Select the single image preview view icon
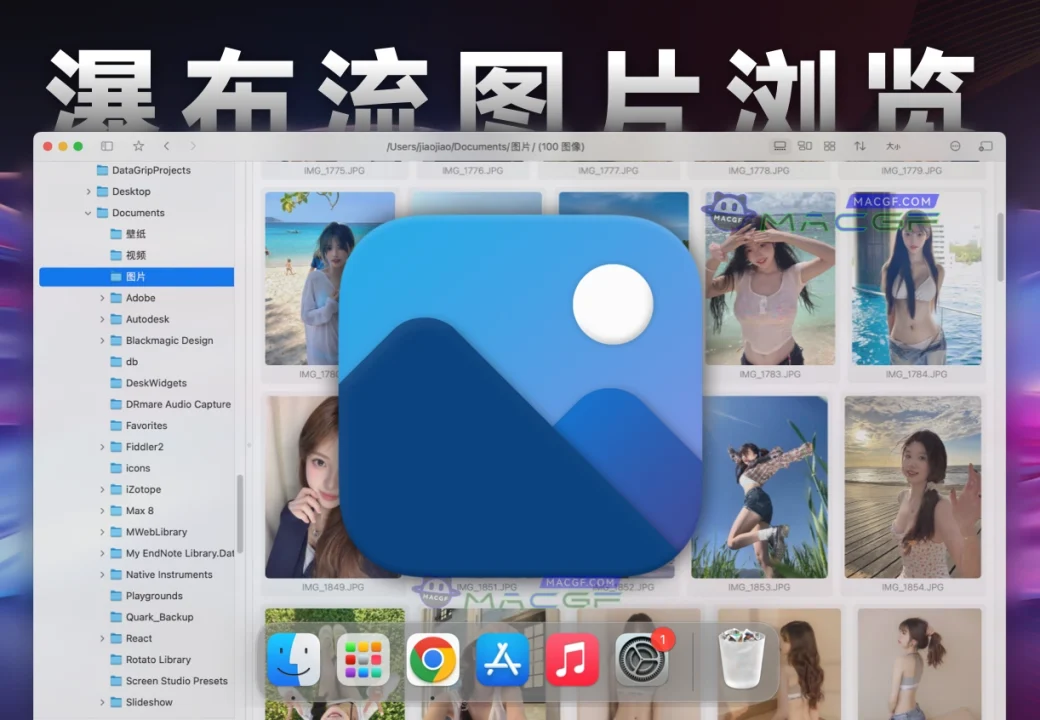The width and height of the screenshot is (1040, 720). click(x=781, y=146)
